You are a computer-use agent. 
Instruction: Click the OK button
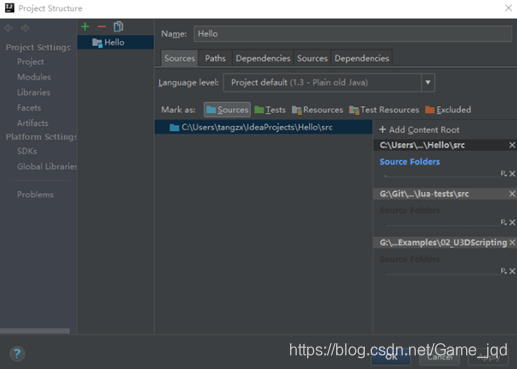click(x=391, y=357)
